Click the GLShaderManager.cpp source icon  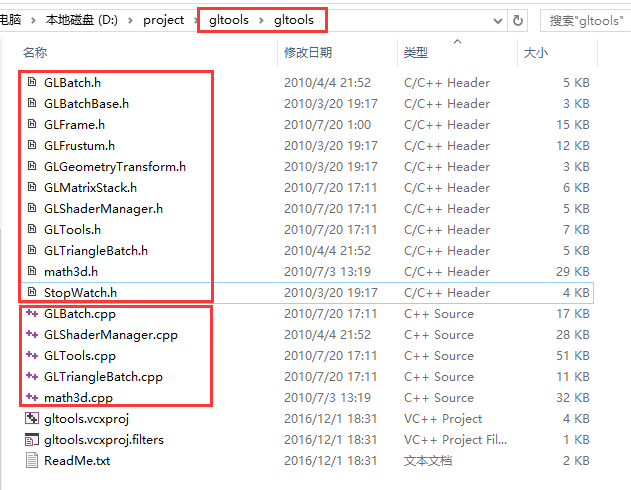pyautogui.click(x=32, y=334)
